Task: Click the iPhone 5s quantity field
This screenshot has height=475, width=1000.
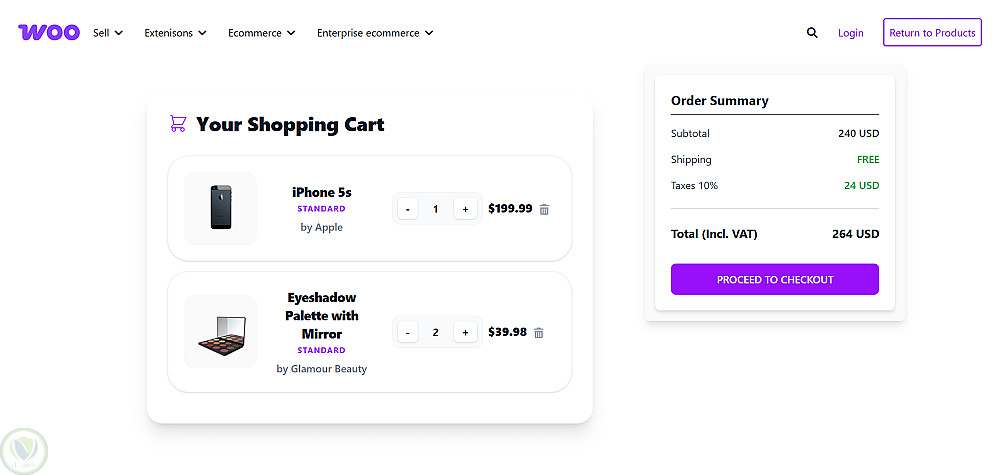Action: pyautogui.click(x=436, y=209)
